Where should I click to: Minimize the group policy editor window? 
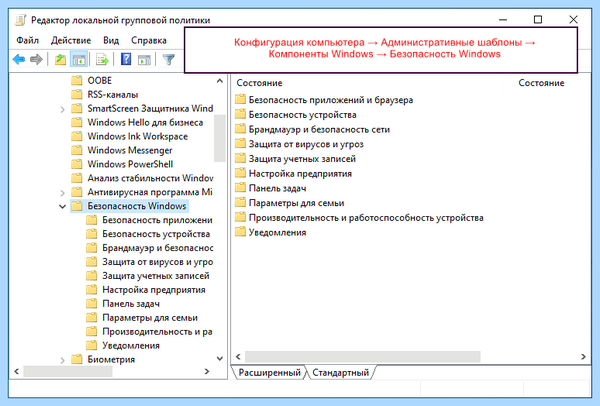503,19
